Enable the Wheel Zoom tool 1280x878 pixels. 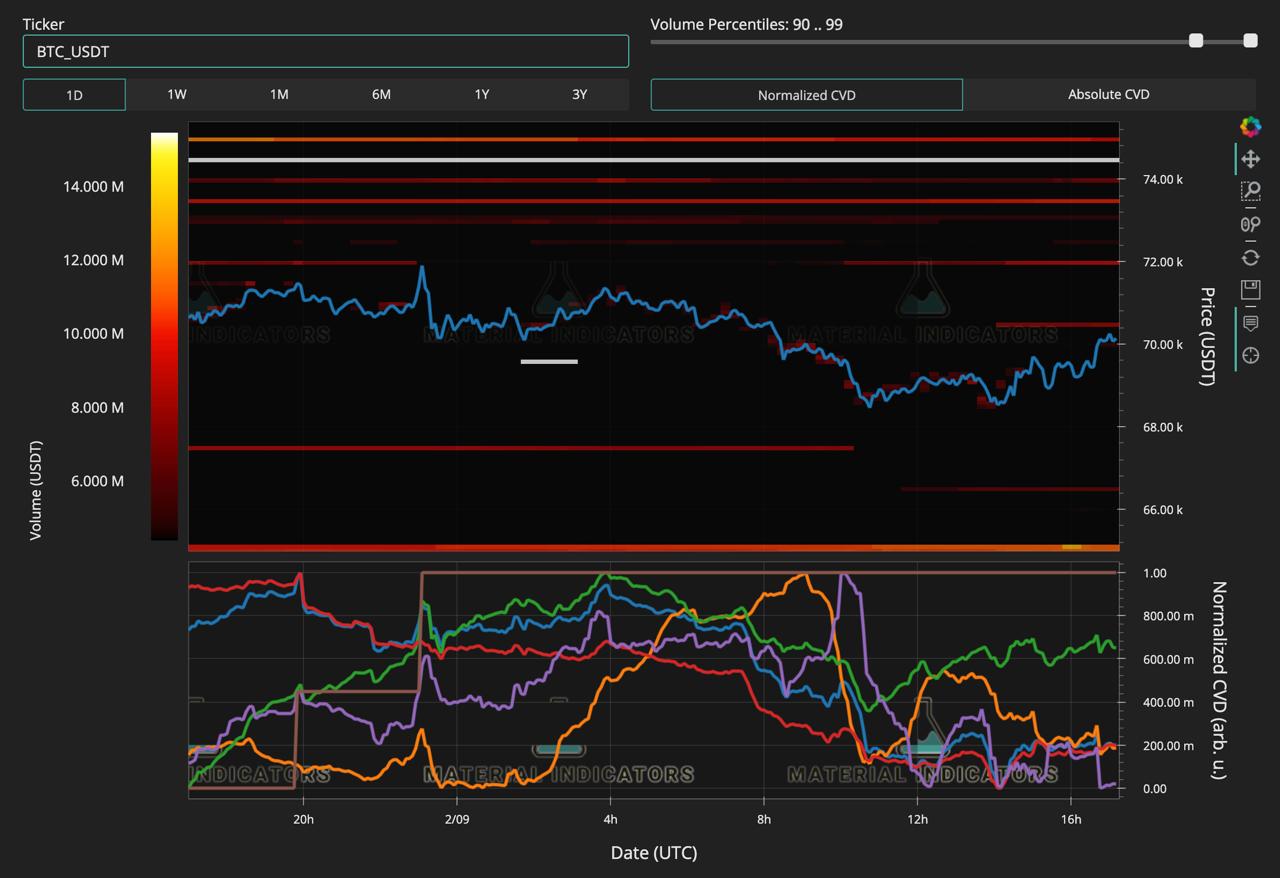pyautogui.click(x=1250, y=224)
